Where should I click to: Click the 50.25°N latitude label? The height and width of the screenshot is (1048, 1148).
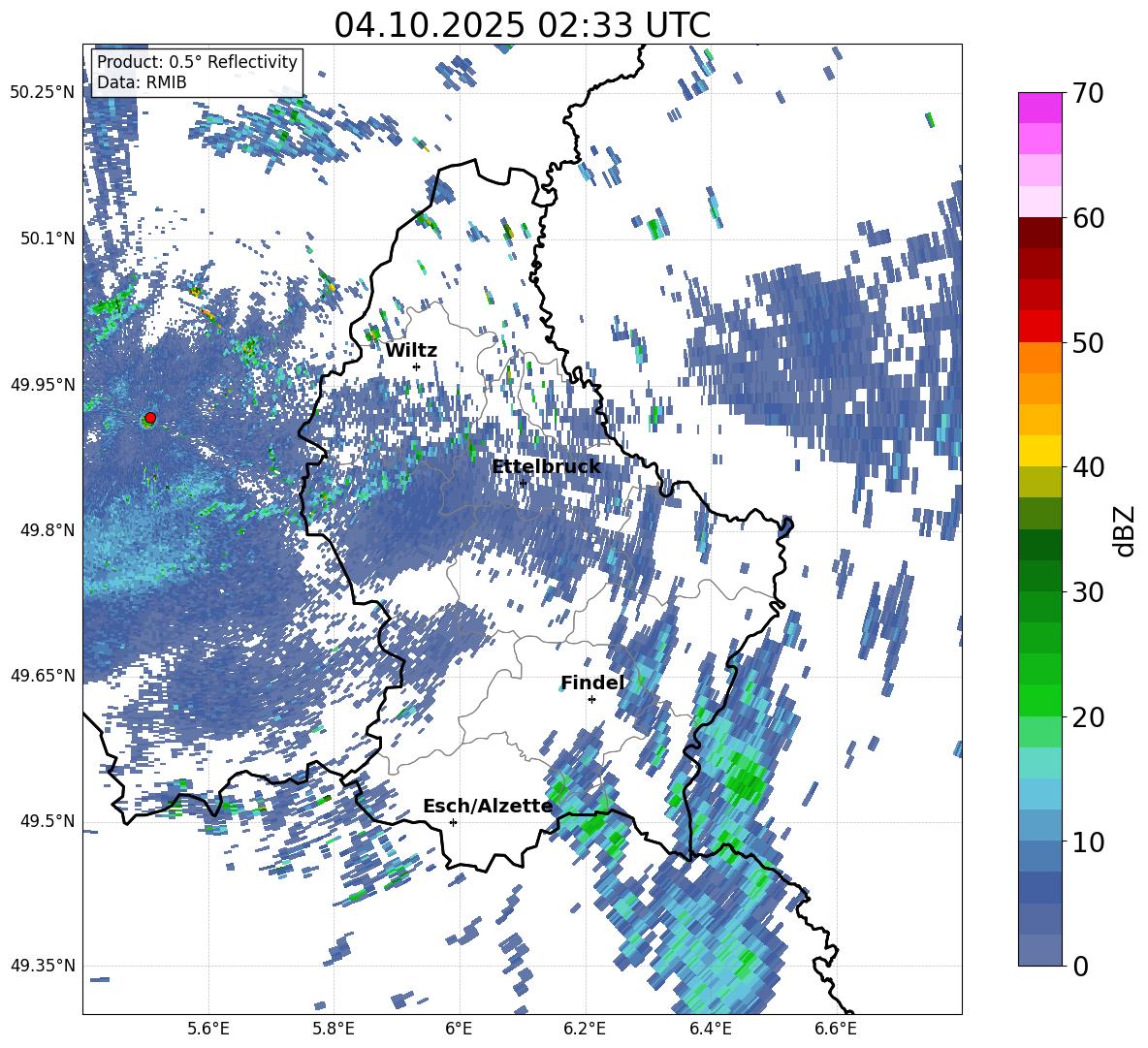pyautogui.click(x=43, y=93)
